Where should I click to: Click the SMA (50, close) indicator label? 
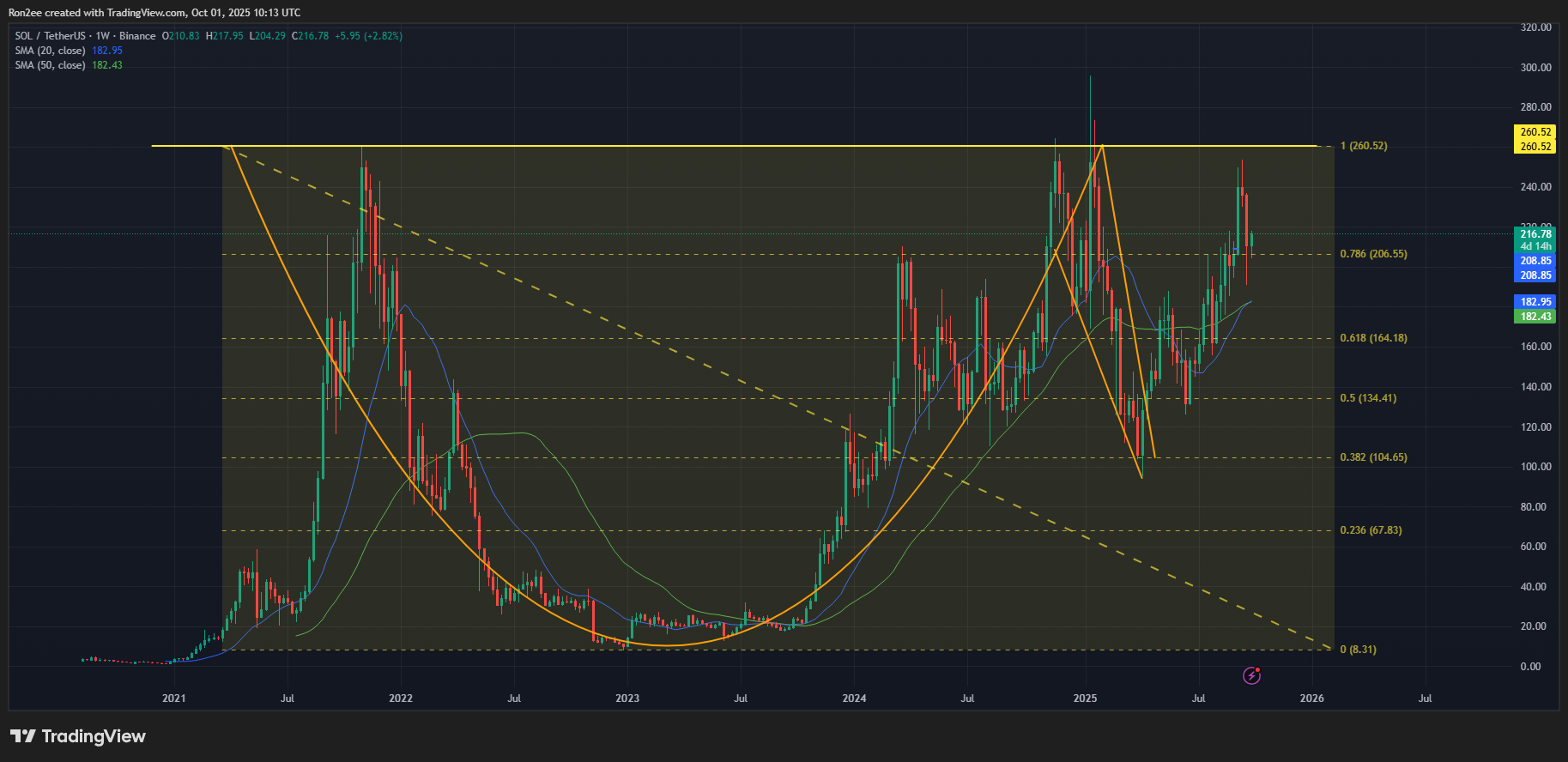(x=50, y=65)
